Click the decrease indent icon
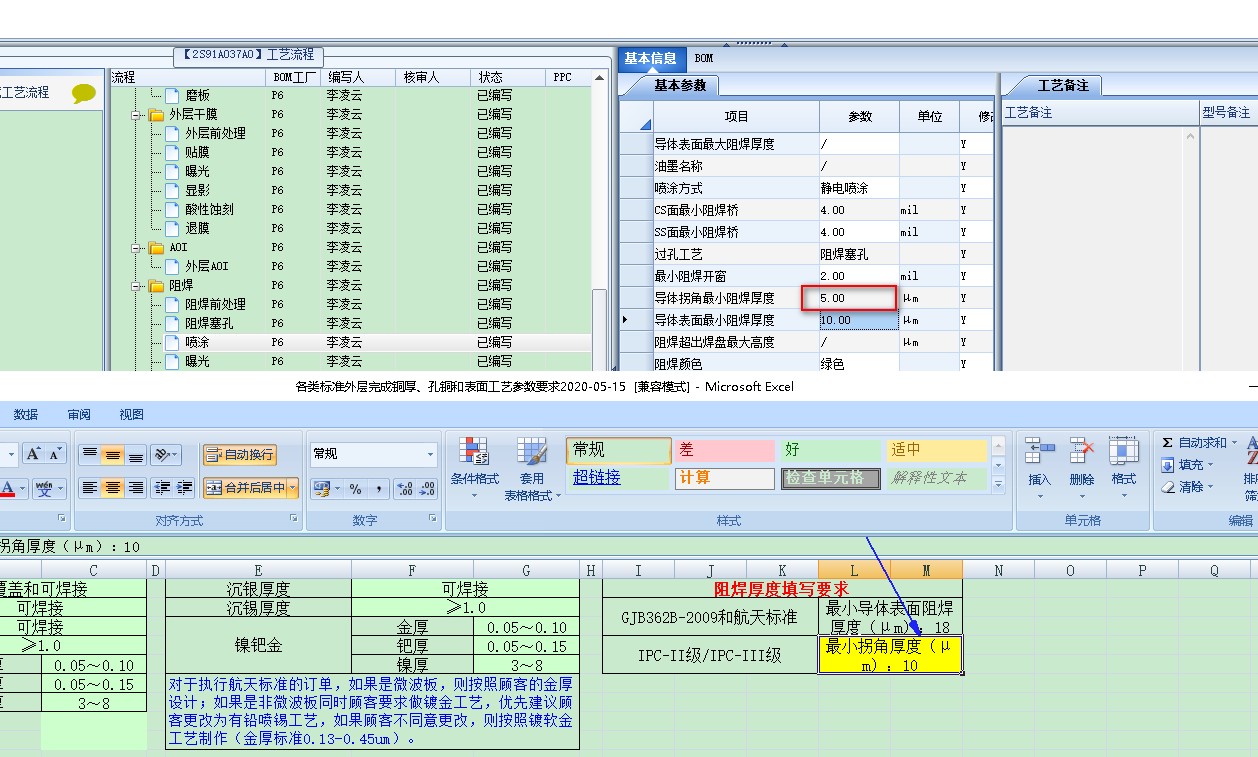This screenshot has height=757, width=1258. pyautogui.click(x=162, y=488)
